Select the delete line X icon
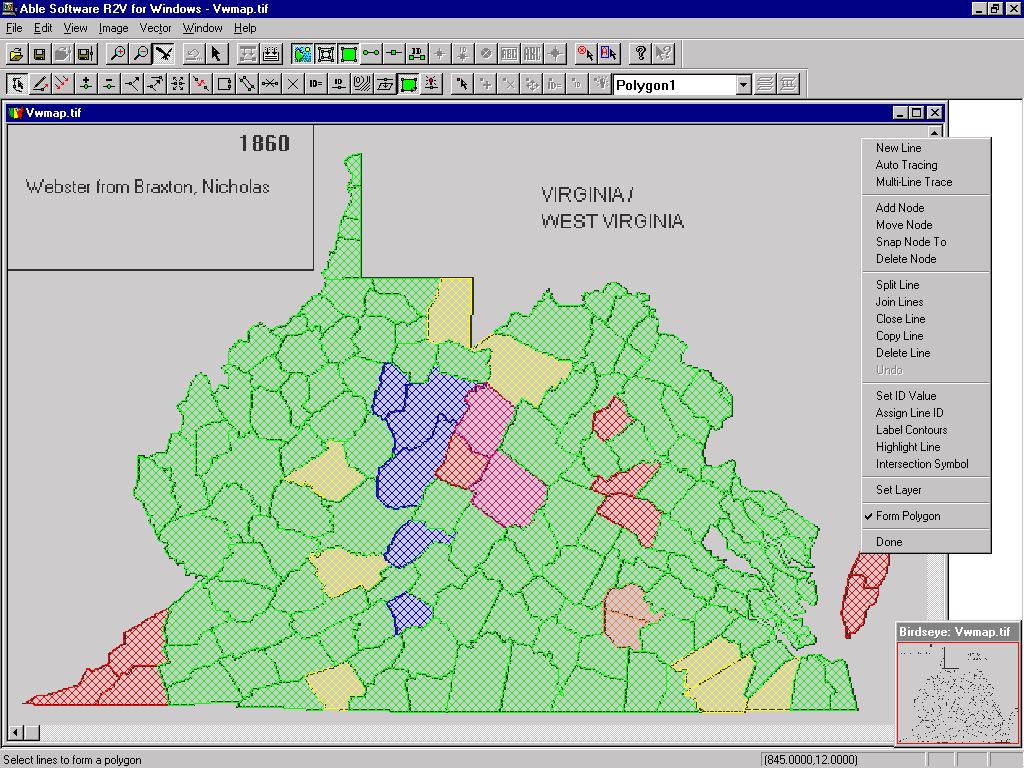This screenshot has width=1024, height=768. click(x=295, y=83)
